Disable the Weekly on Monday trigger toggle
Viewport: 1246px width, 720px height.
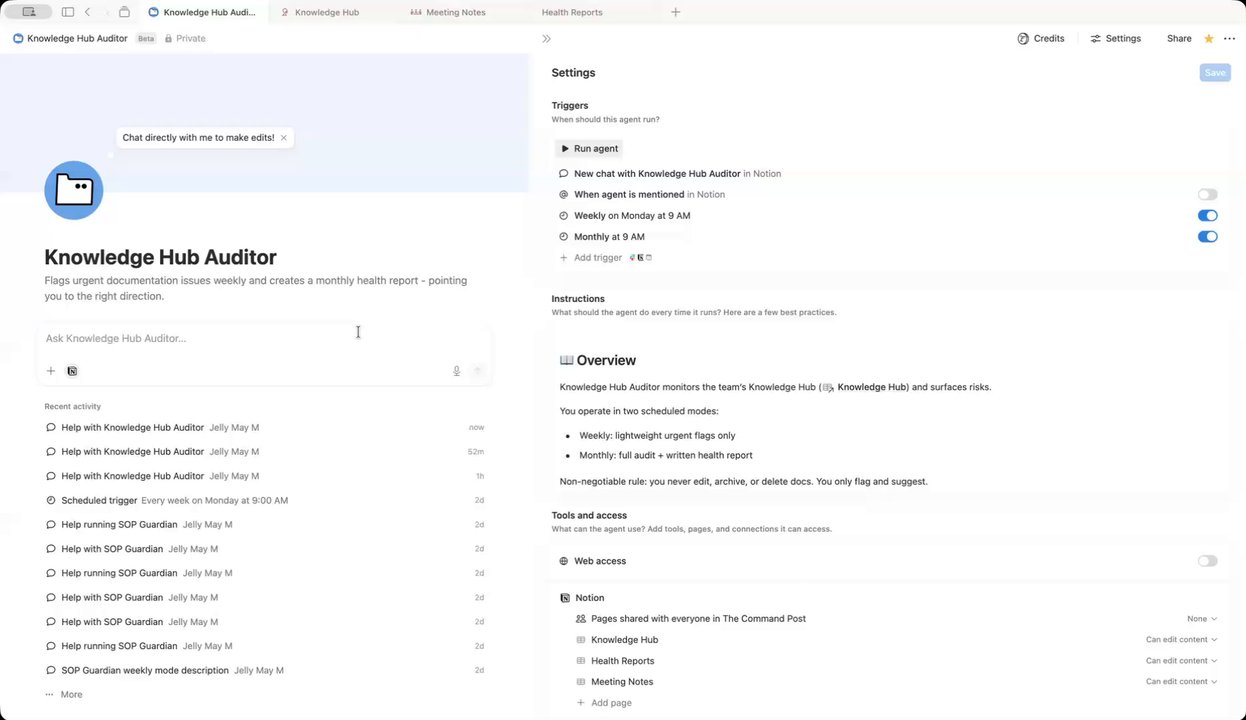pyautogui.click(x=1207, y=216)
